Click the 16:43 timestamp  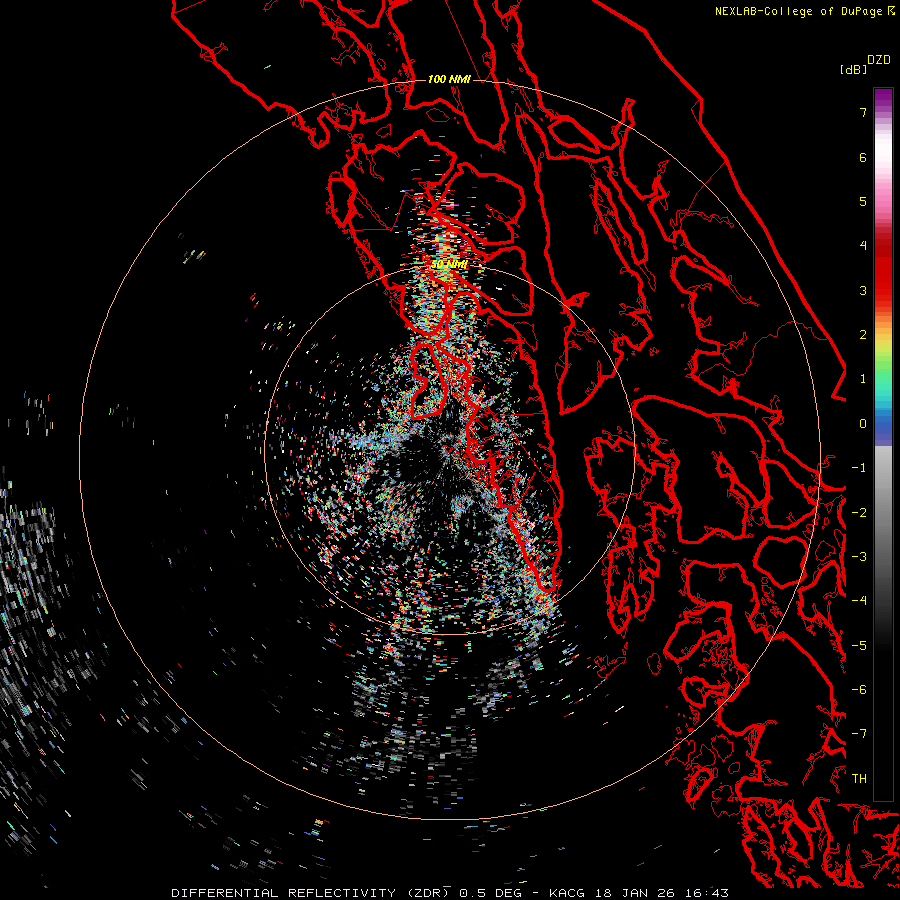click(706, 893)
